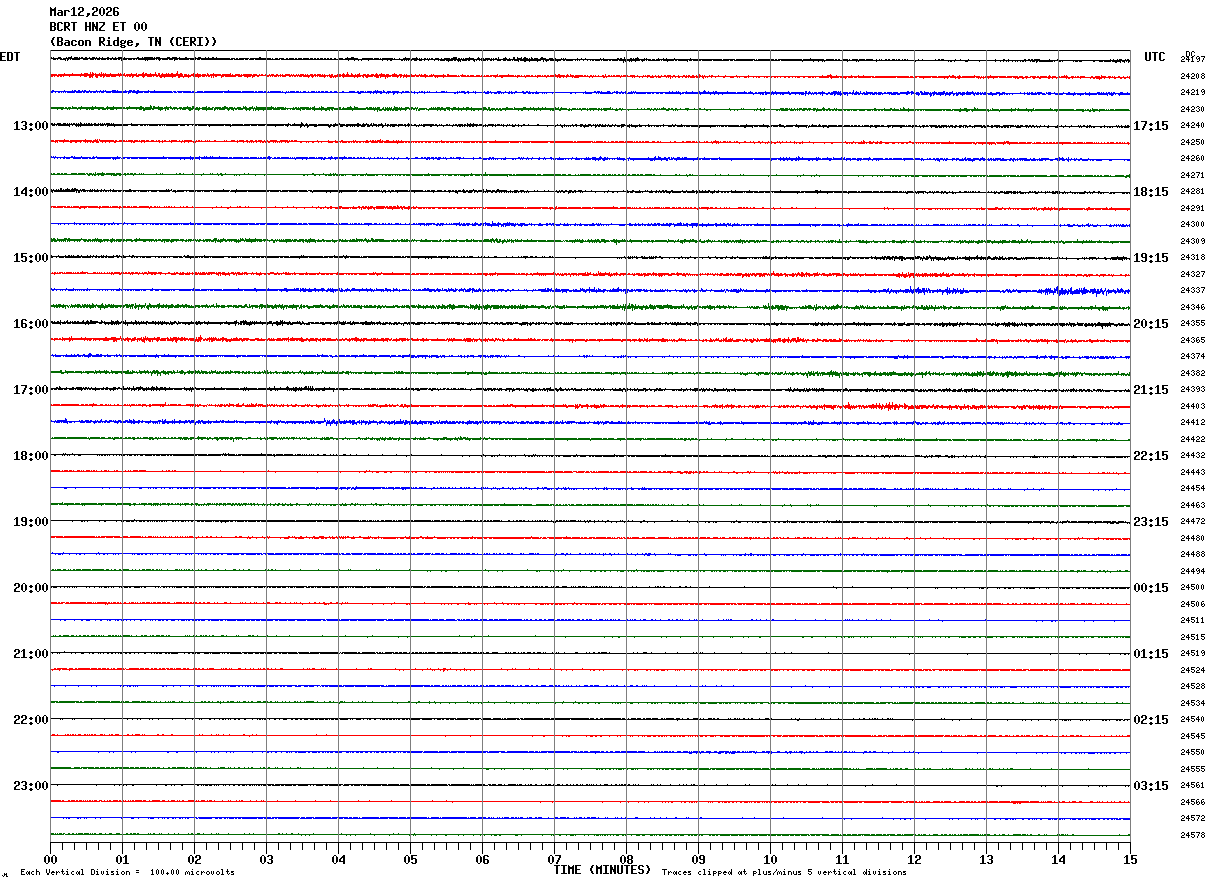Click the red trace burst near DC 24403
Screen dimensions: 1210x886
[x=890, y=406]
